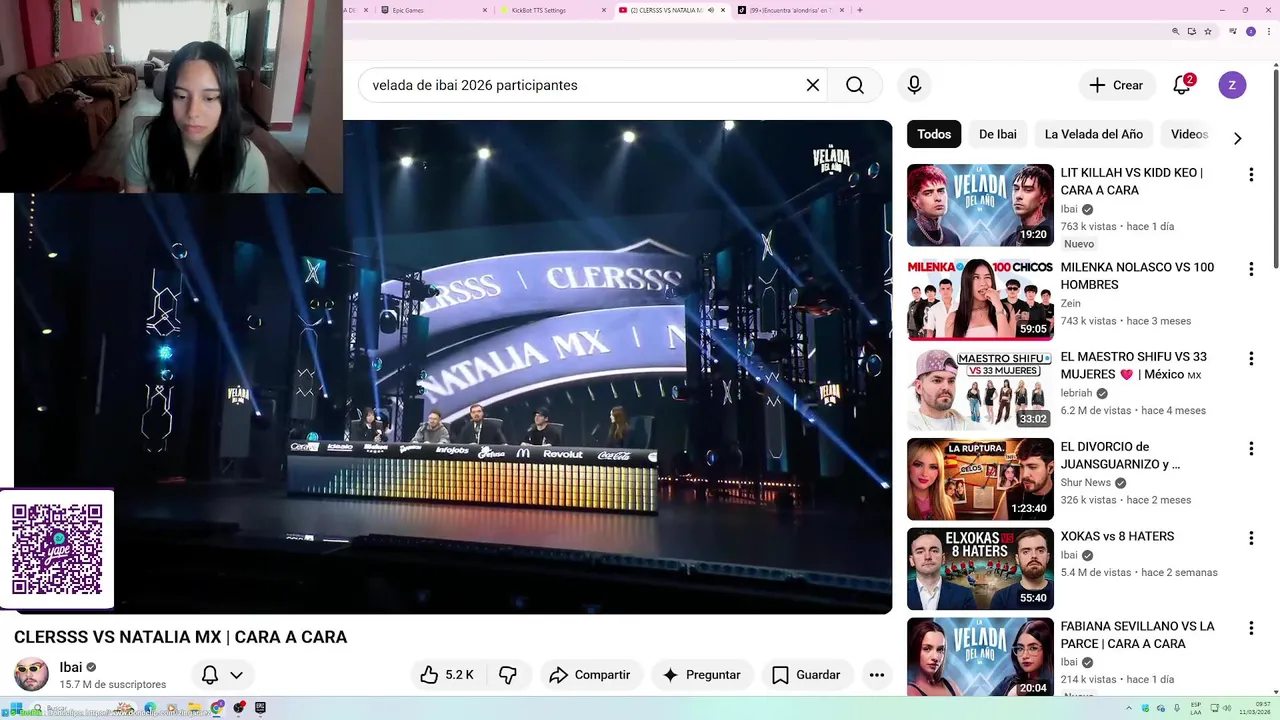The height and width of the screenshot is (720, 1280).
Task: Click Compartir to share video
Action: pyautogui.click(x=590, y=675)
